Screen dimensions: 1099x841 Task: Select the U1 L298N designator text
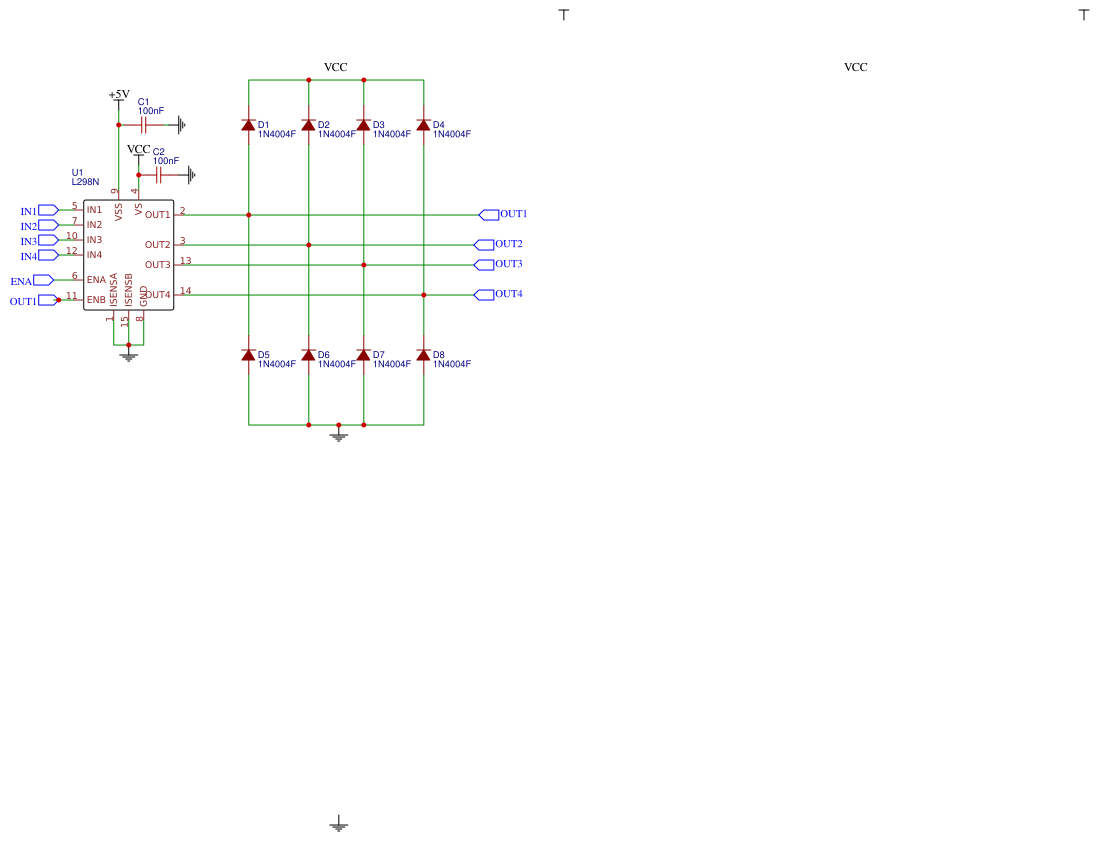pos(86,177)
